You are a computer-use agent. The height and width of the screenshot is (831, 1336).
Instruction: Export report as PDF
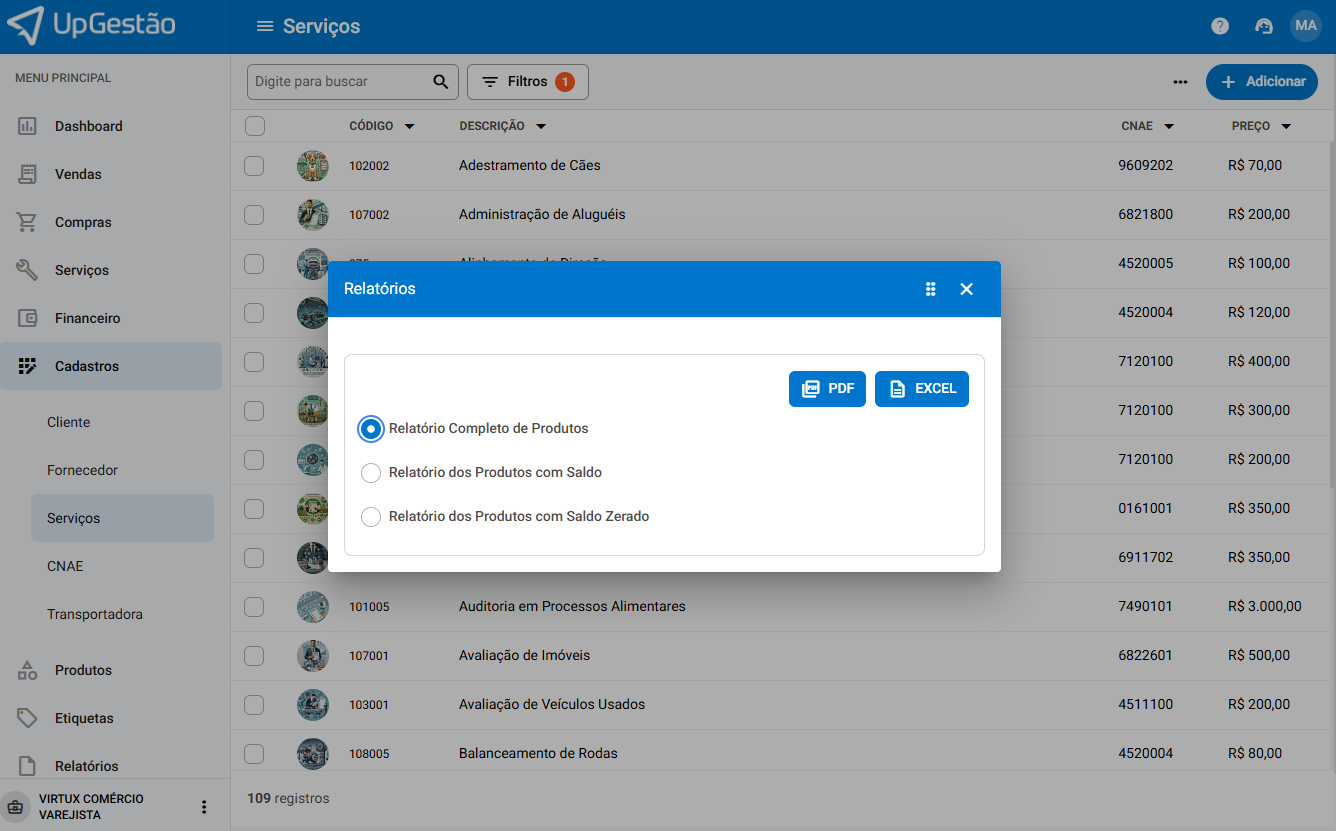click(x=827, y=389)
